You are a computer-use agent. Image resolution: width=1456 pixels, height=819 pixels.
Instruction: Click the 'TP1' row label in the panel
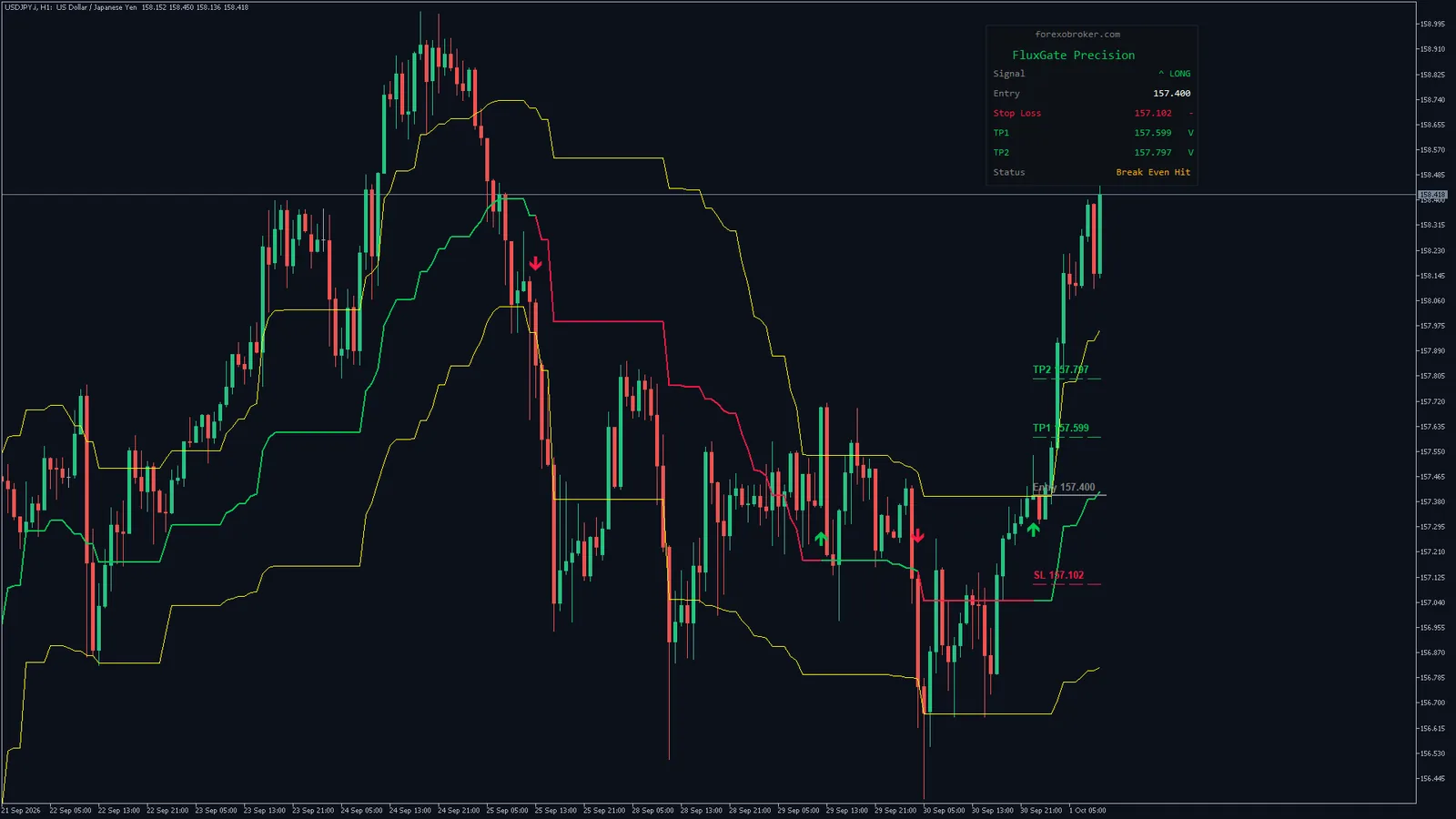pos(1001,133)
